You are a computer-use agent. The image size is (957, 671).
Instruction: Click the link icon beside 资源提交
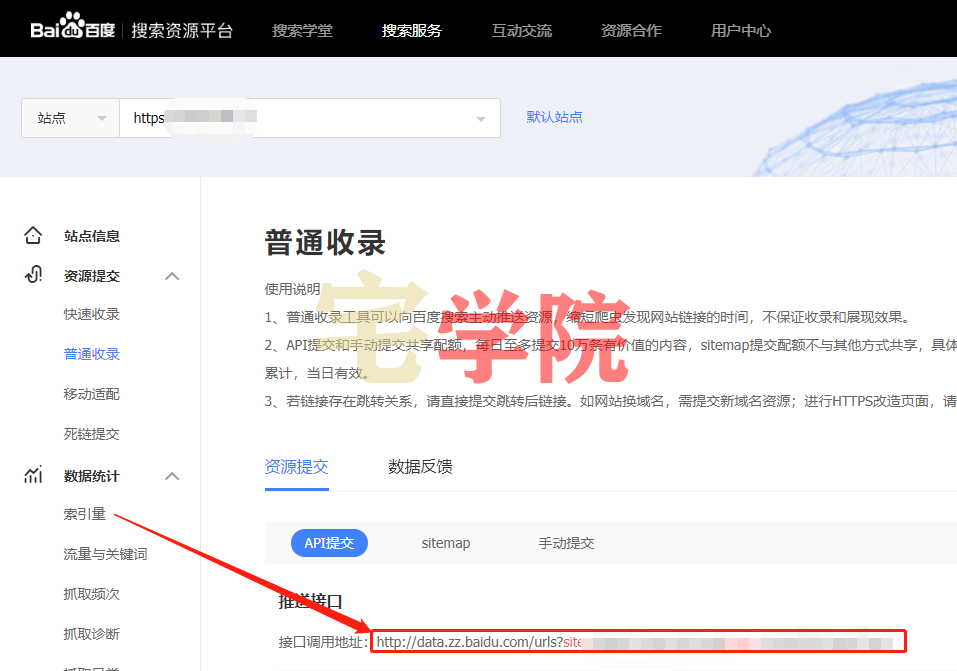pos(33,276)
